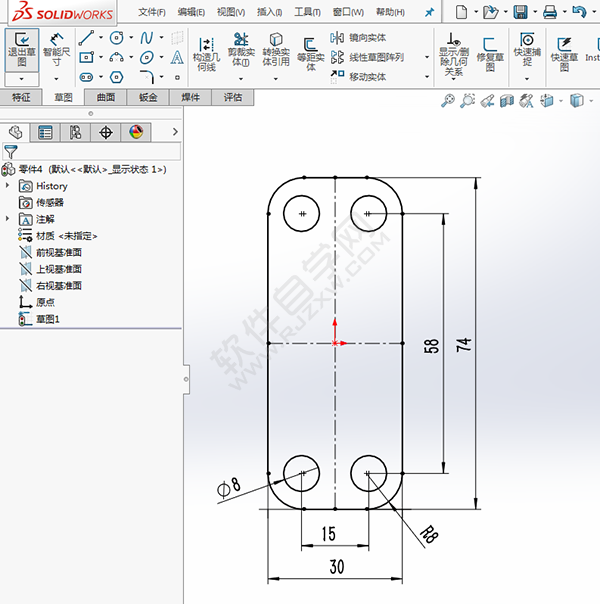Open the Line tool dropdown arrow
Screen dimensions: 600x604
point(101,37)
